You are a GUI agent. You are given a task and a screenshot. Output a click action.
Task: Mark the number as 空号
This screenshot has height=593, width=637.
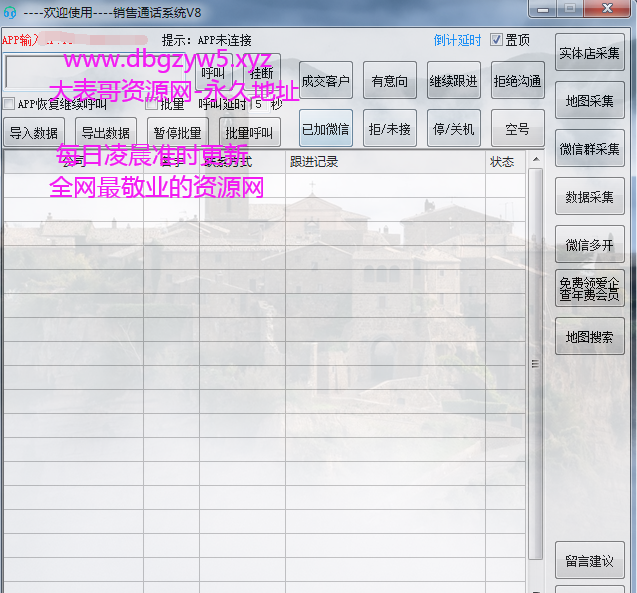517,129
